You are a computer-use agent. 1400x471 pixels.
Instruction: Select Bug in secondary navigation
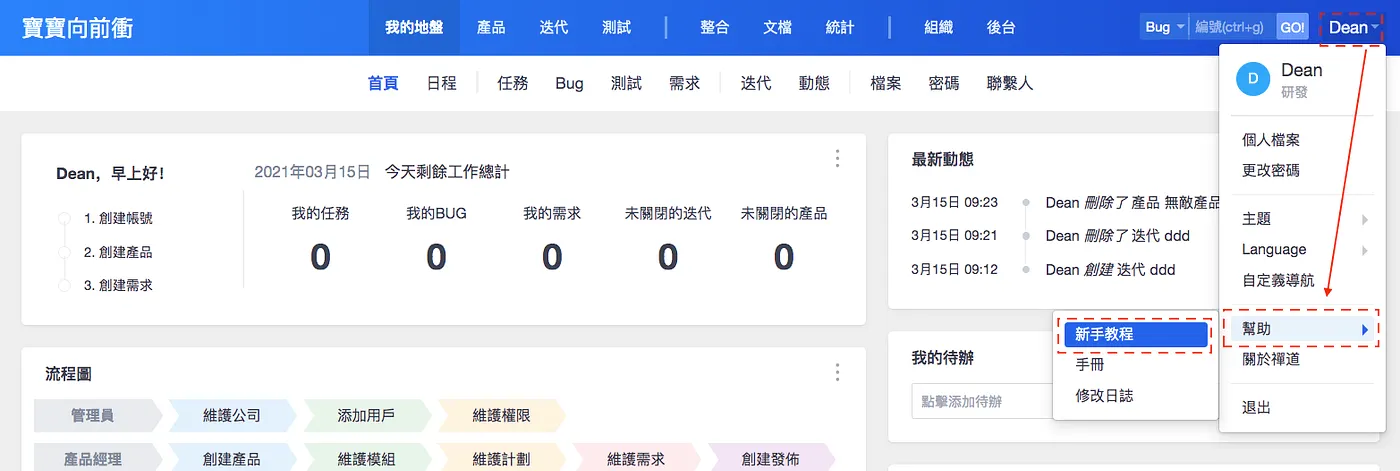tap(569, 83)
